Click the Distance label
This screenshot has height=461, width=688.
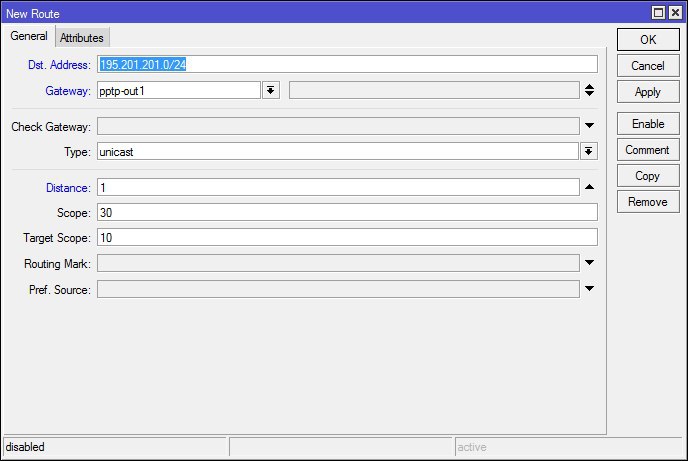68,188
